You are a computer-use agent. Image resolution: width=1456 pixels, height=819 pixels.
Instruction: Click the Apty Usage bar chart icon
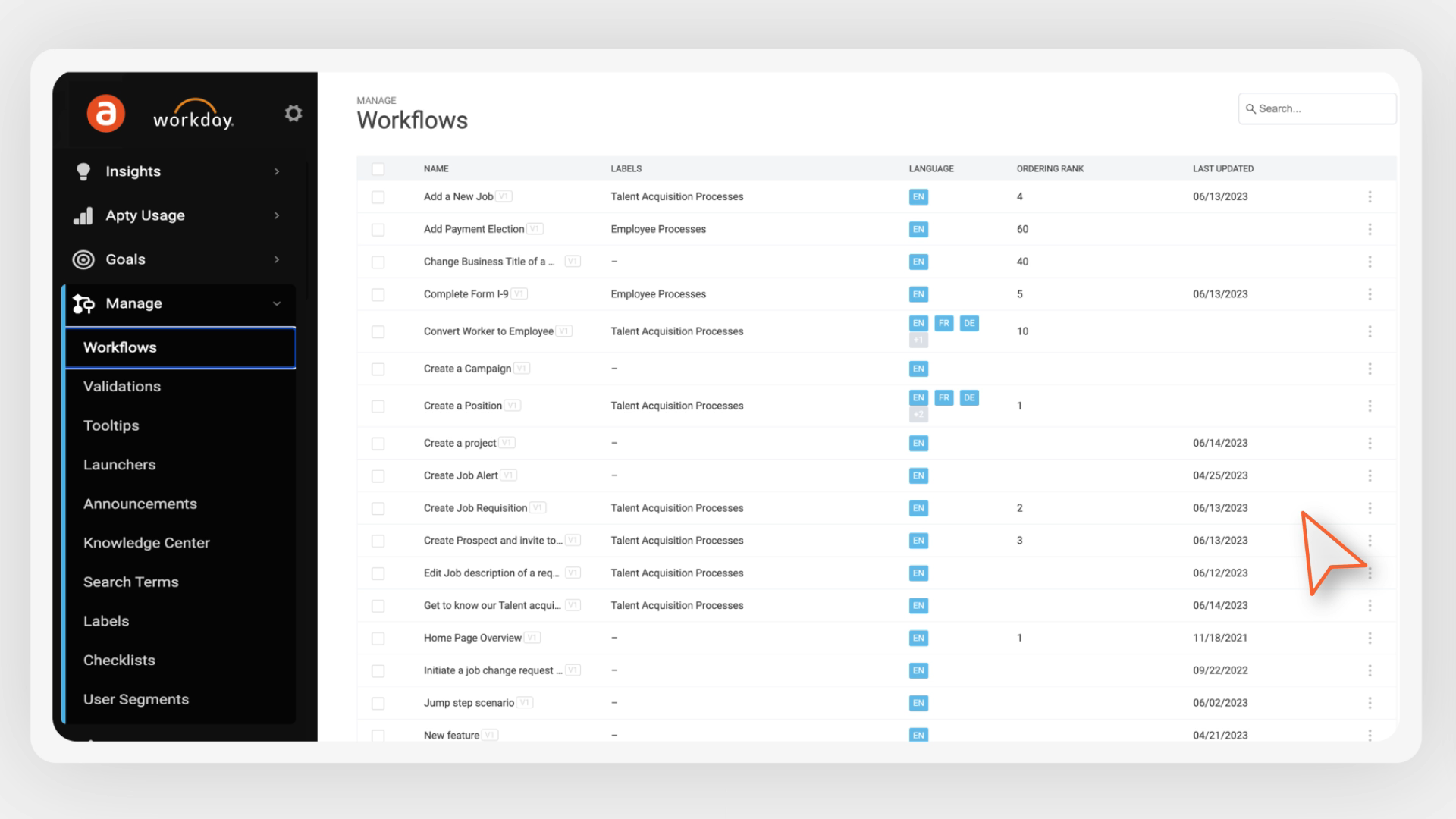[x=83, y=216]
